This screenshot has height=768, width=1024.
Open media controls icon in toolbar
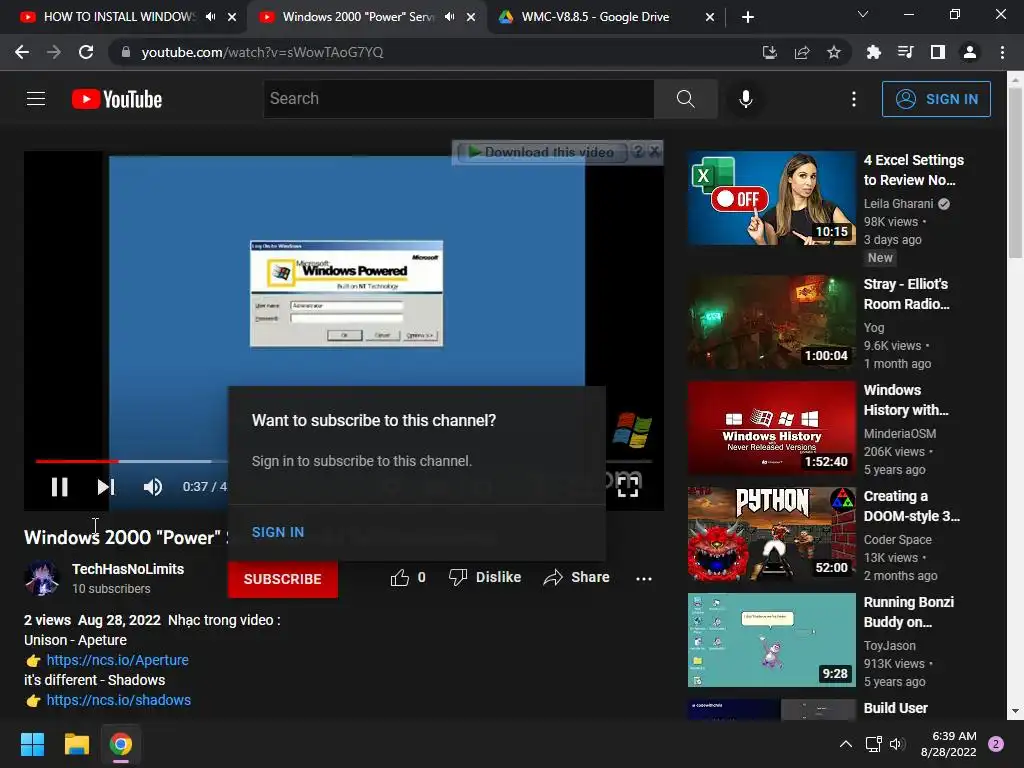click(905, 52)
